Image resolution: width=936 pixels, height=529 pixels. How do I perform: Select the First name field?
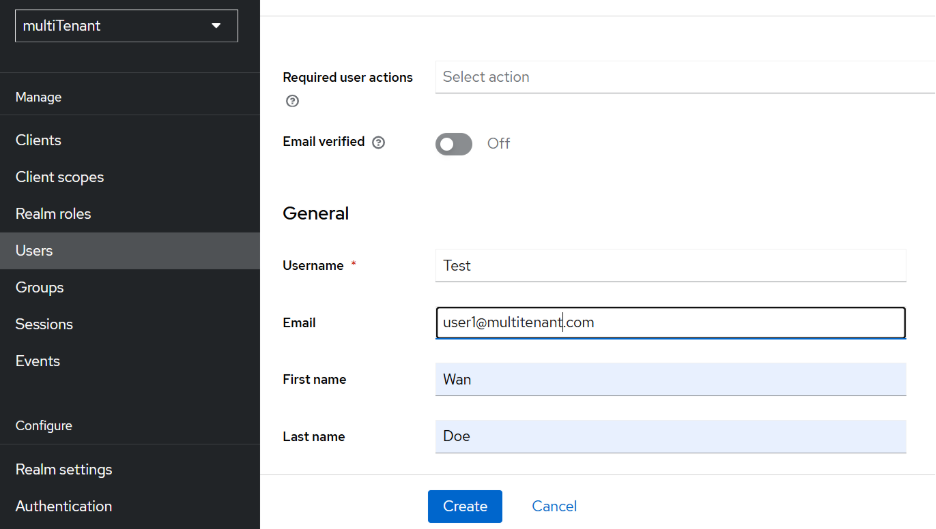pyautogui.click(x=670, y=380)
